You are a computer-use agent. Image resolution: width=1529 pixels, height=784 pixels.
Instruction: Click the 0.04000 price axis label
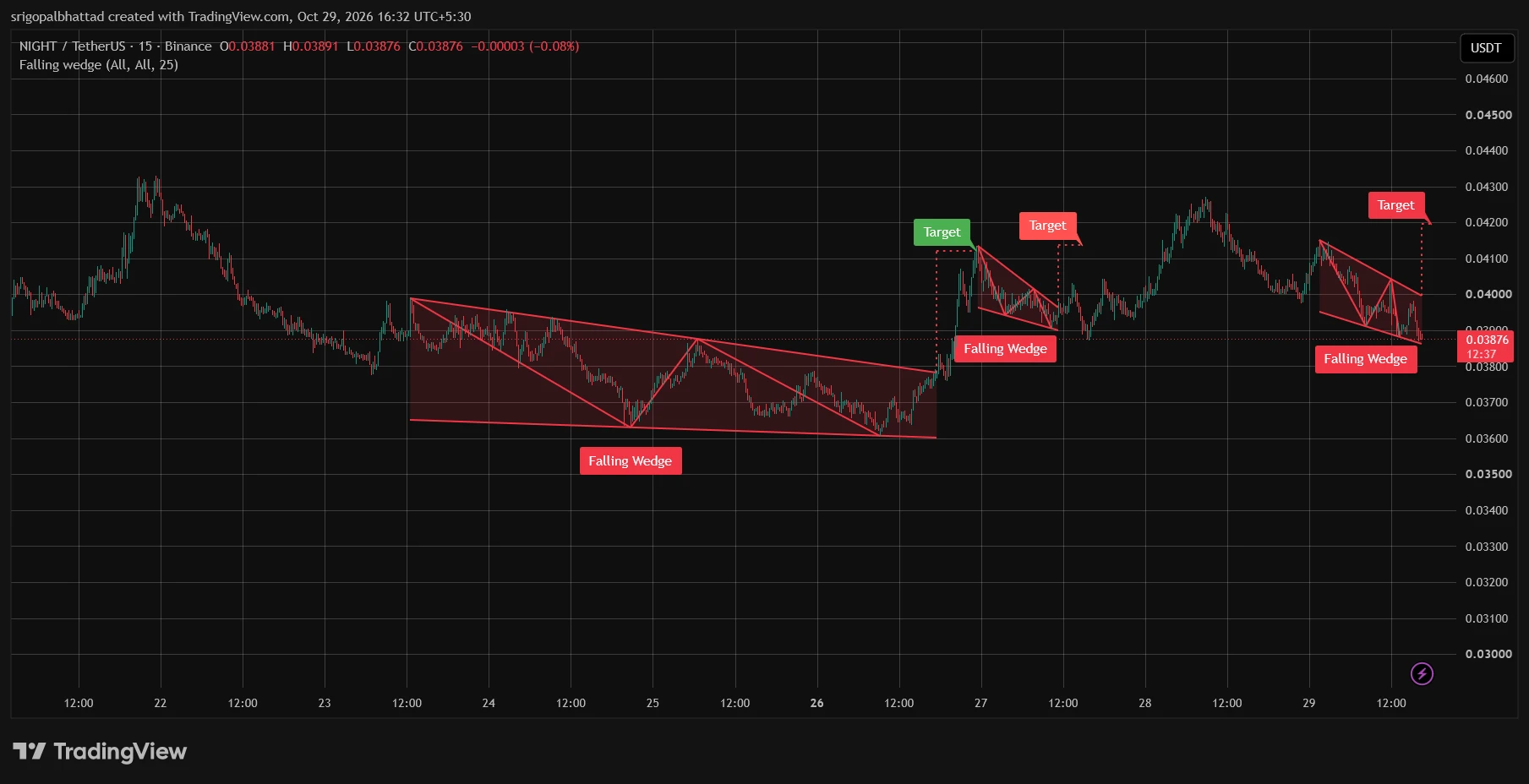1488,294
